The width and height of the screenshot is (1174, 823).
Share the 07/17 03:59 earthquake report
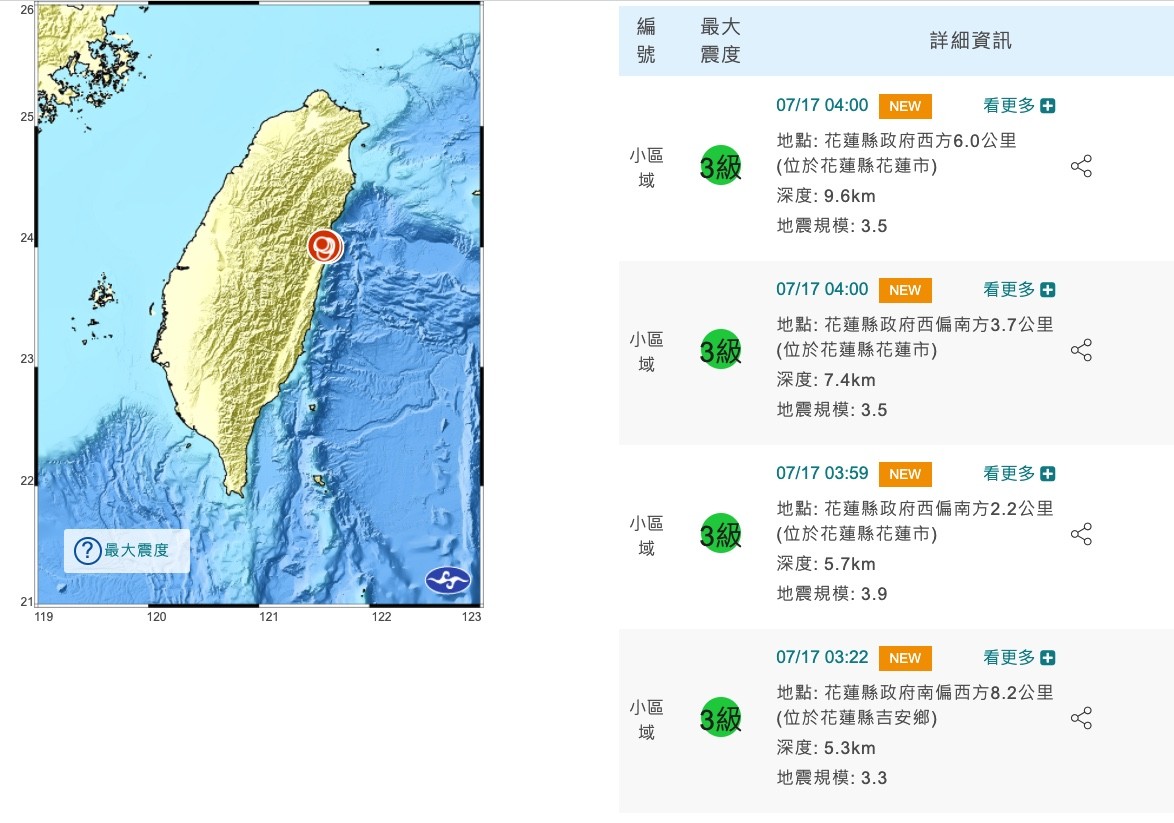(x=1081, y=534)
